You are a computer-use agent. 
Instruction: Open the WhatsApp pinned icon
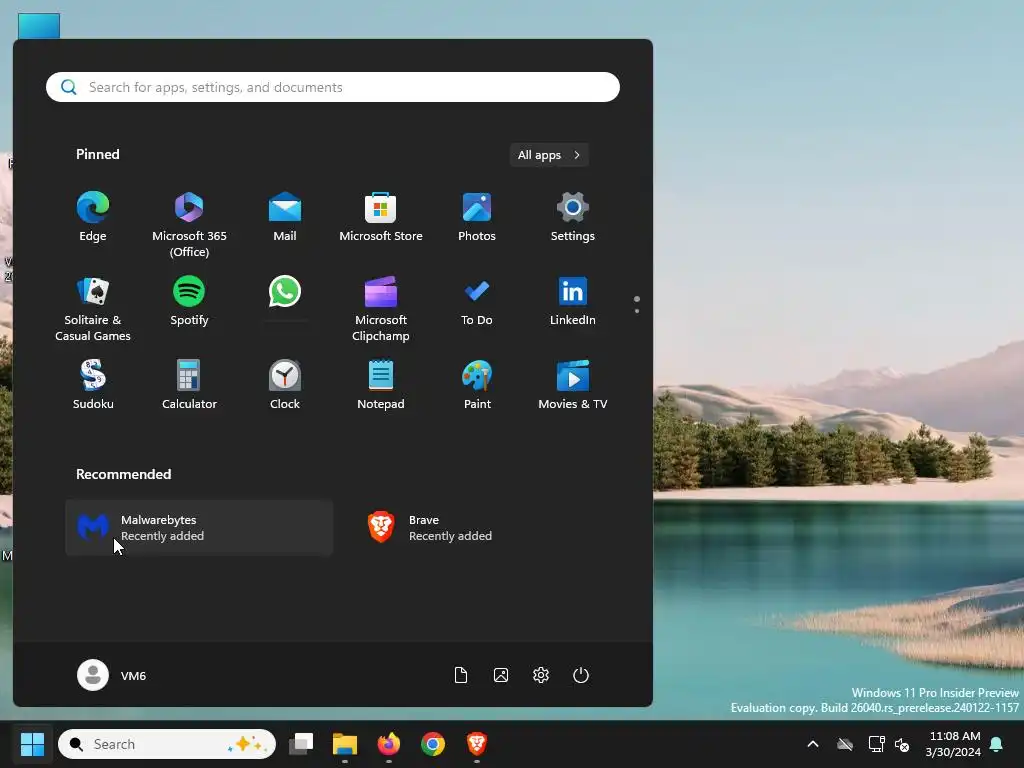(x=285, y=292)
